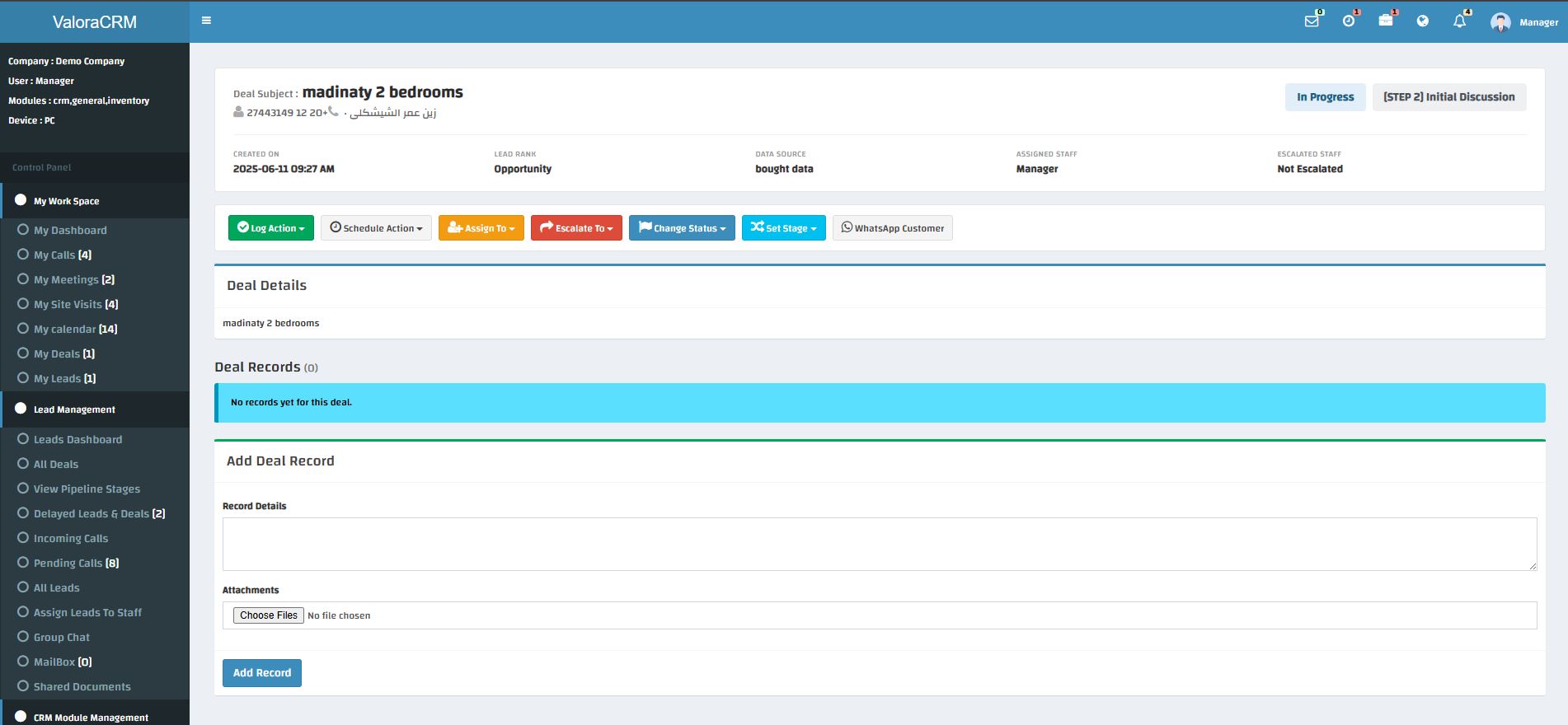Open My Leads [1] in sidebar
This screenshot has height=725, width=1568.
click(65, 379)
